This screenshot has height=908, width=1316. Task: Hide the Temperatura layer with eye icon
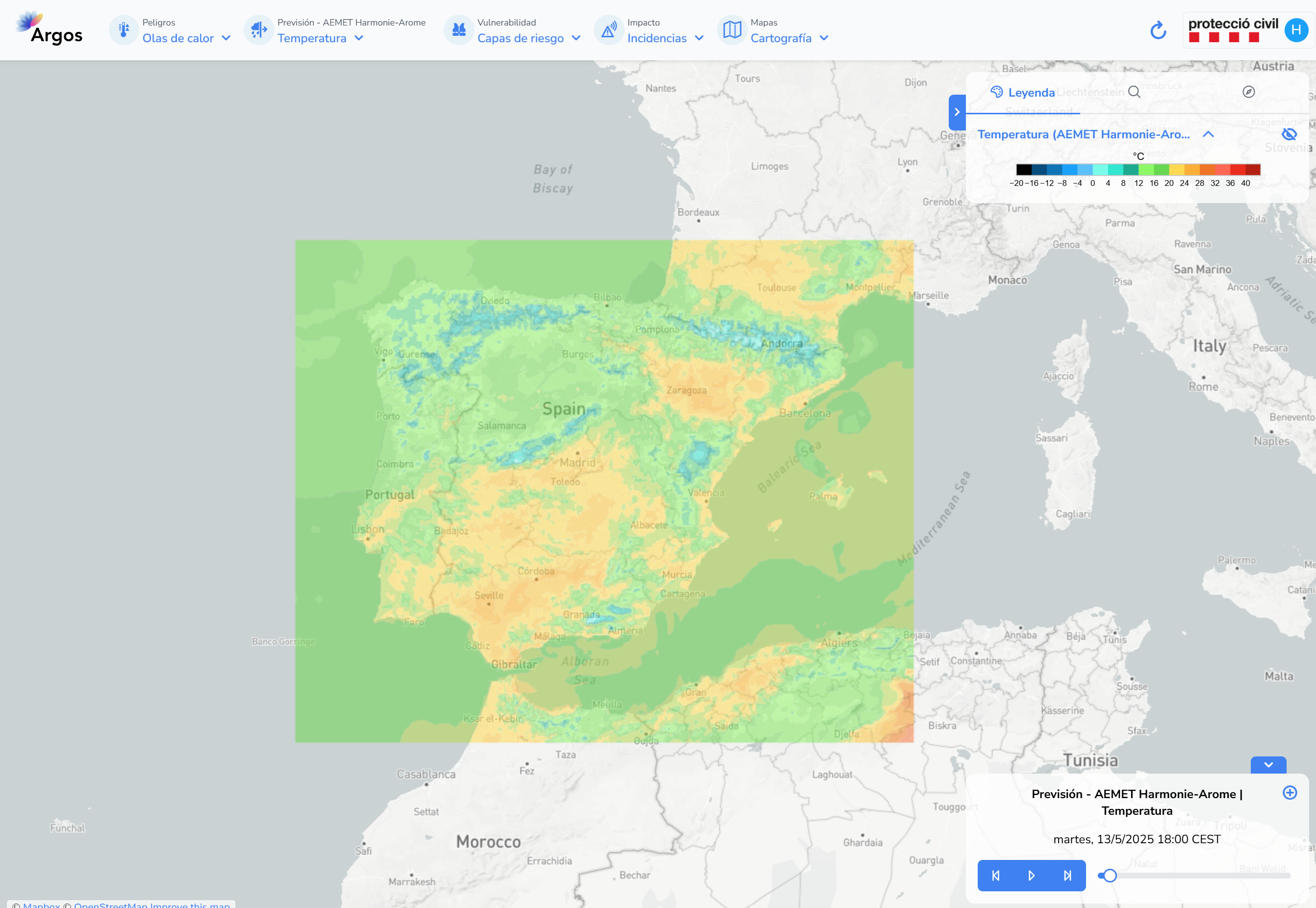tap(1289, 134)
